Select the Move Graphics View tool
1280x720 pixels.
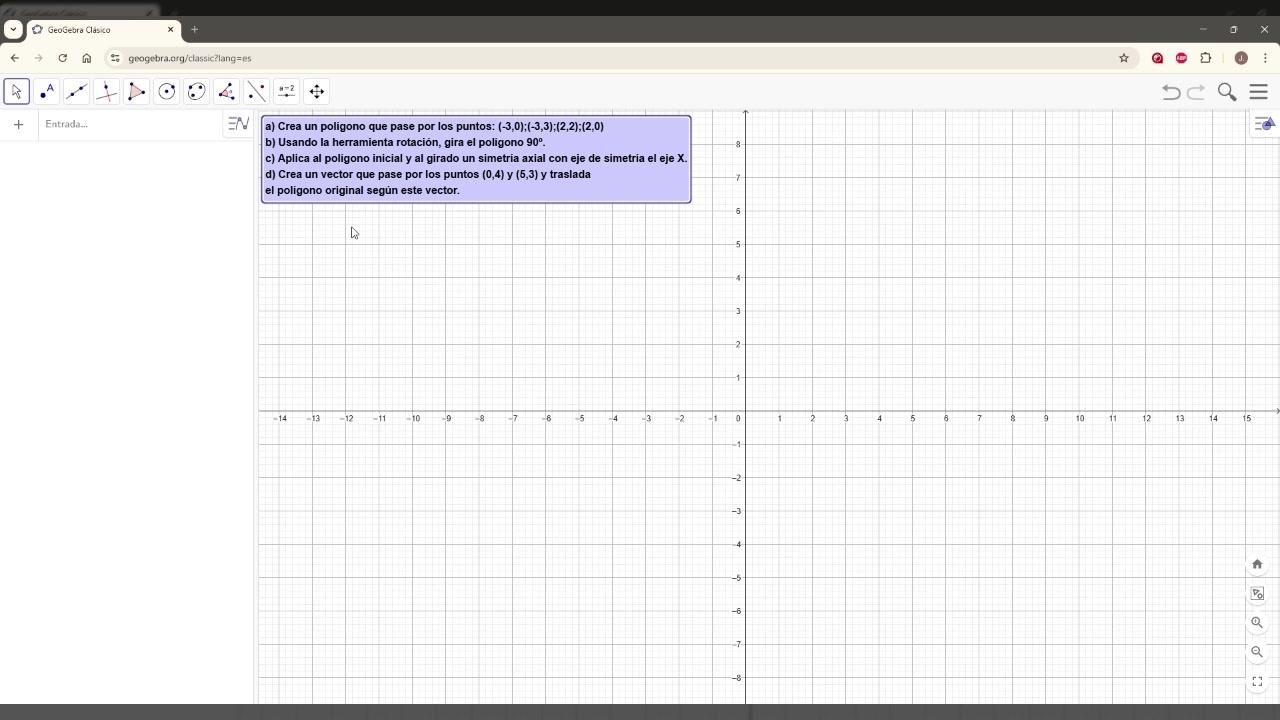click(x=317, y=92)
